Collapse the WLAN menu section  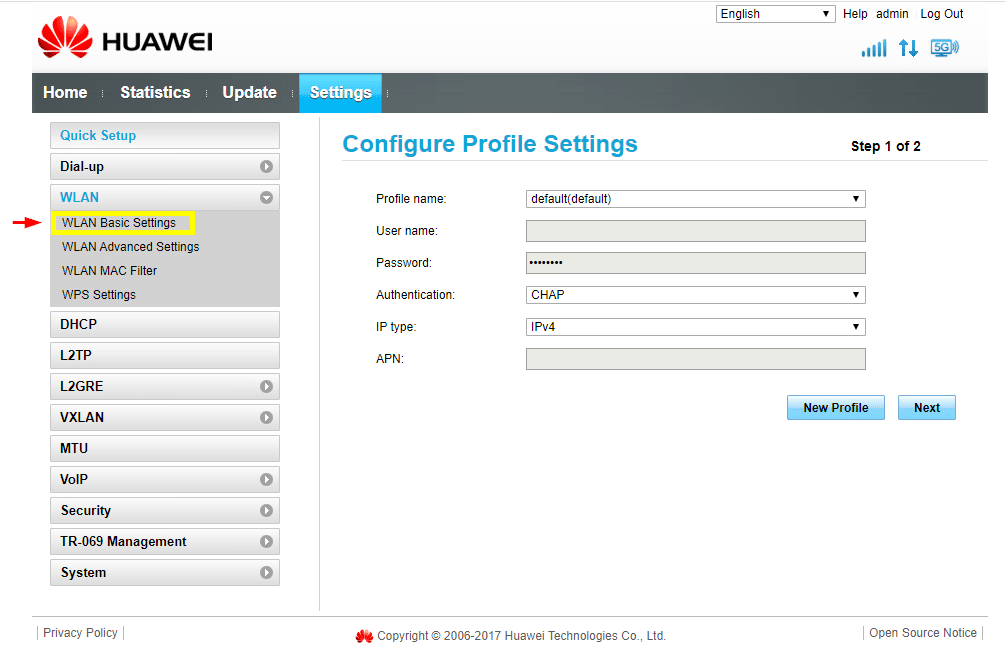[x=266, y=198]
